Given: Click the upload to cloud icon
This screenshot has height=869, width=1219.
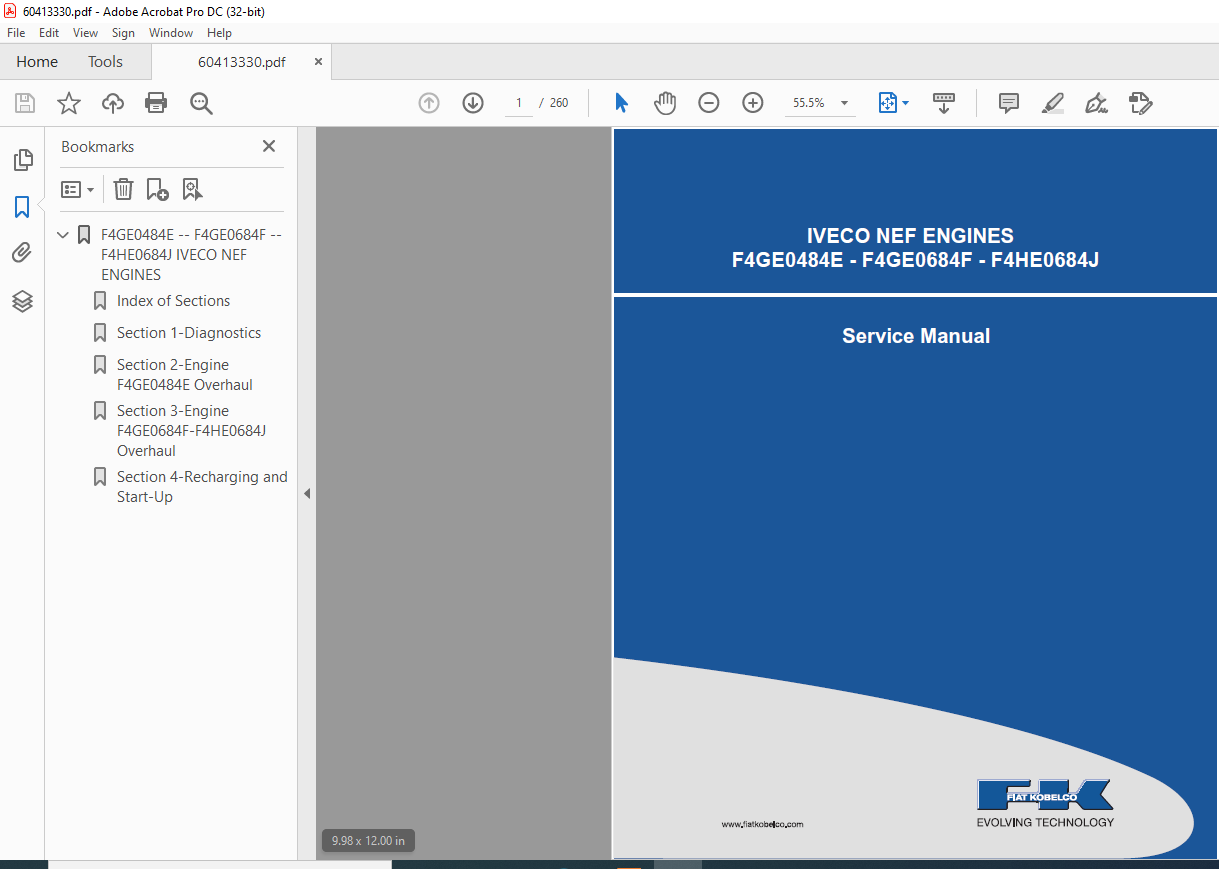Looking at the screenshot, I should pos(113,103).
